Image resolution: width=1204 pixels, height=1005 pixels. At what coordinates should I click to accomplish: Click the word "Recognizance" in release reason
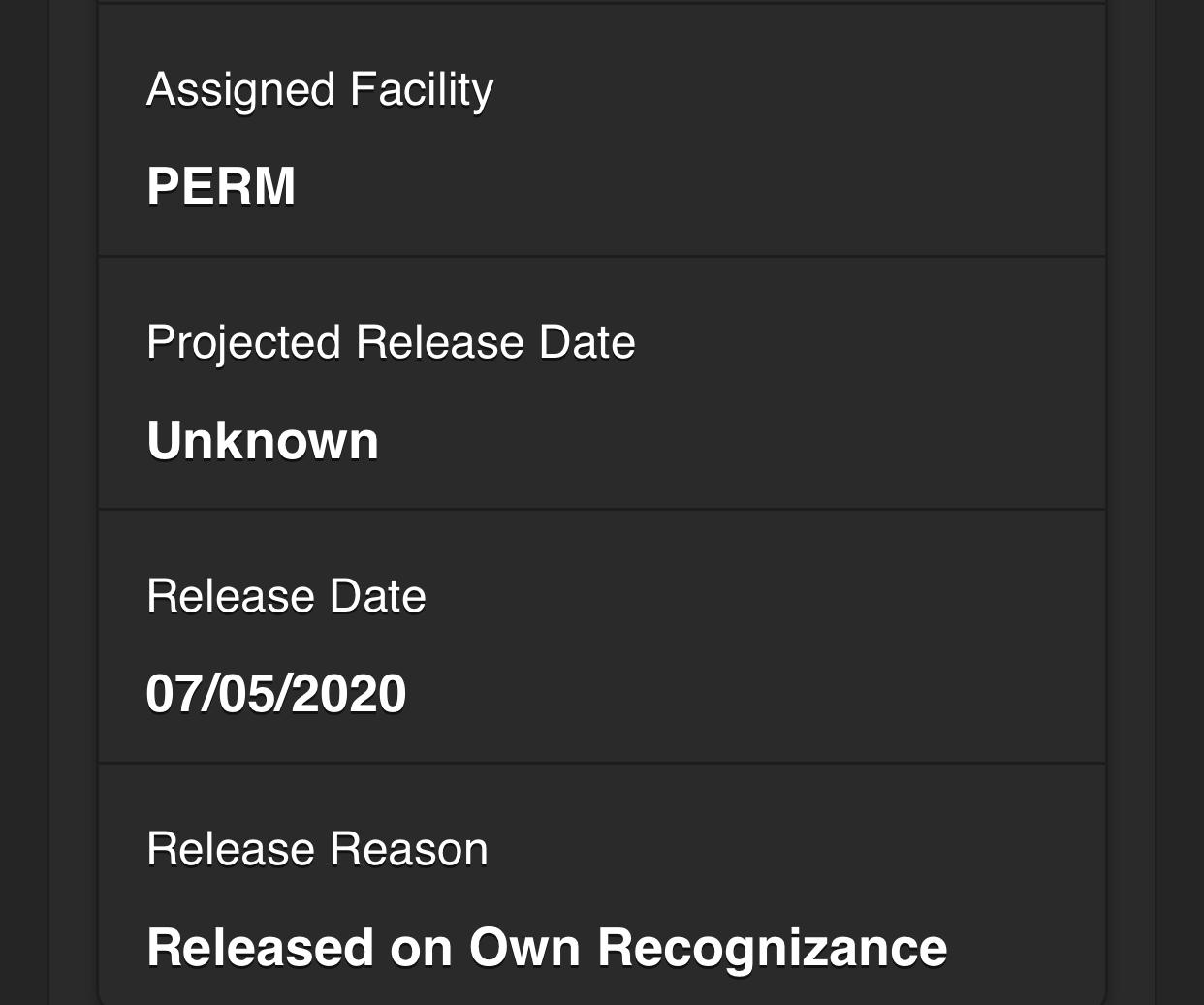tap(772, 947)
